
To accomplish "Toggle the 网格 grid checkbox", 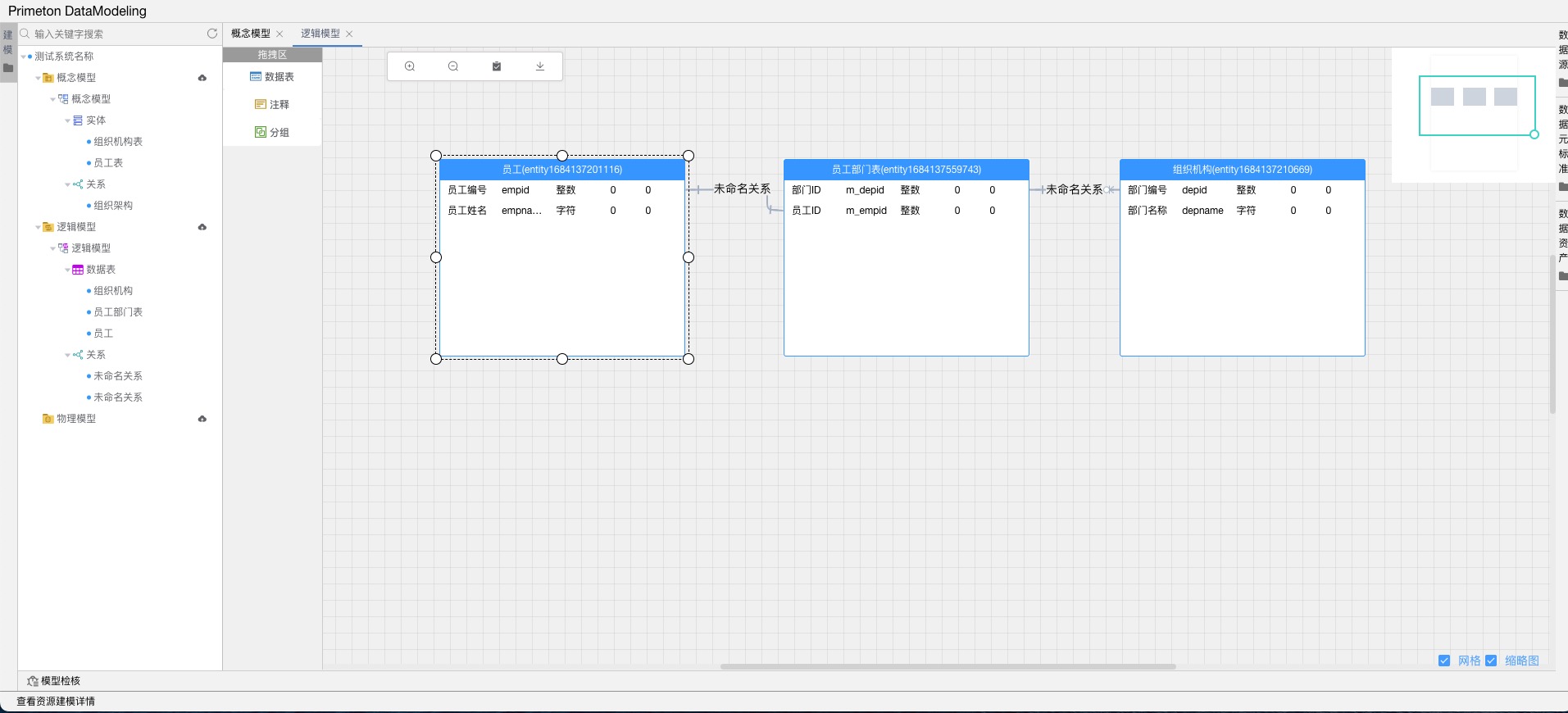I will [x=1444, y=661].
